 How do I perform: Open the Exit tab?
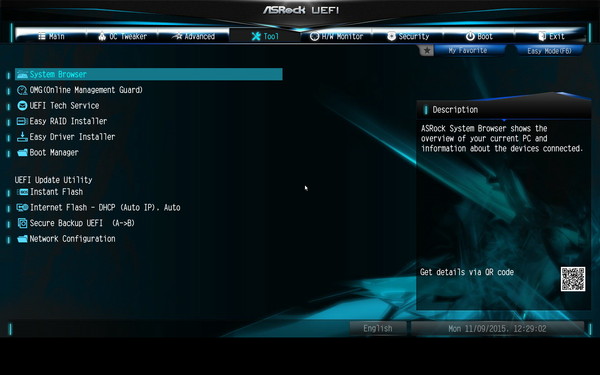551,36
